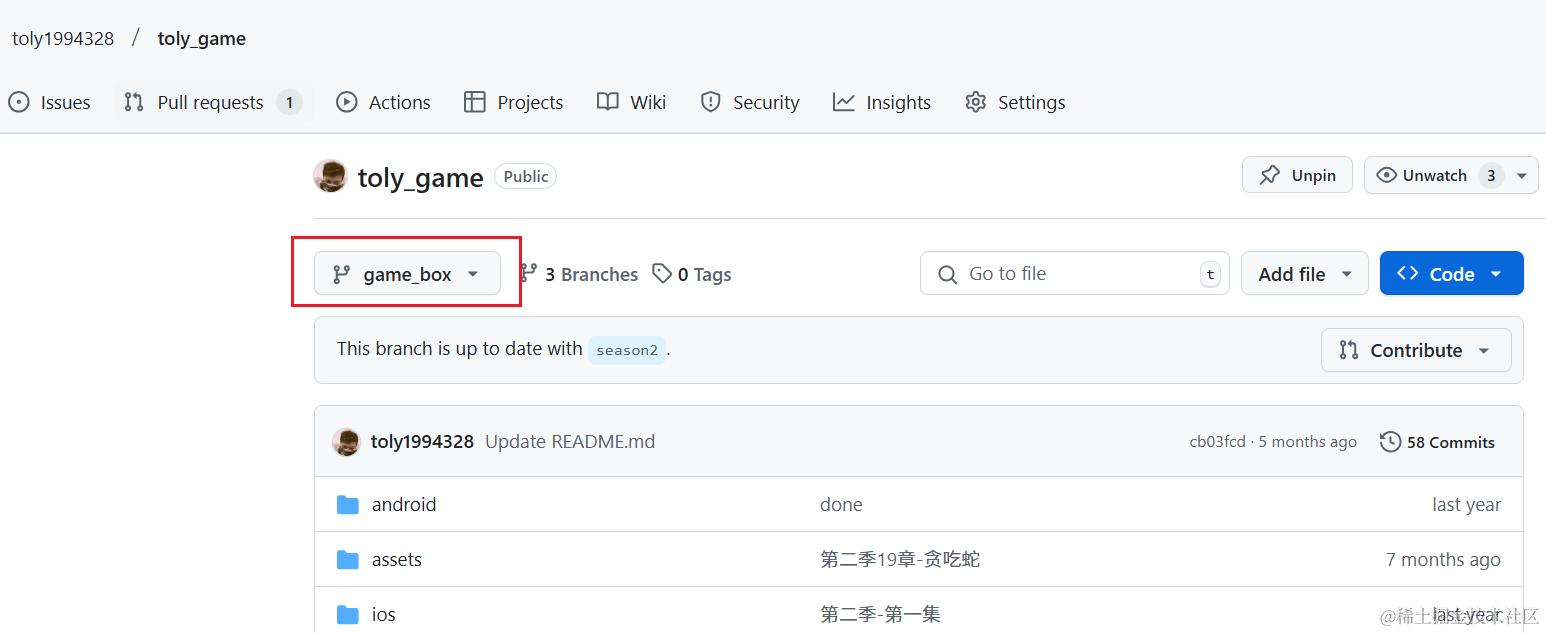Viewport: 1546px width, 633px height.
Task: Open the assets folder
Action: point(397,560)
